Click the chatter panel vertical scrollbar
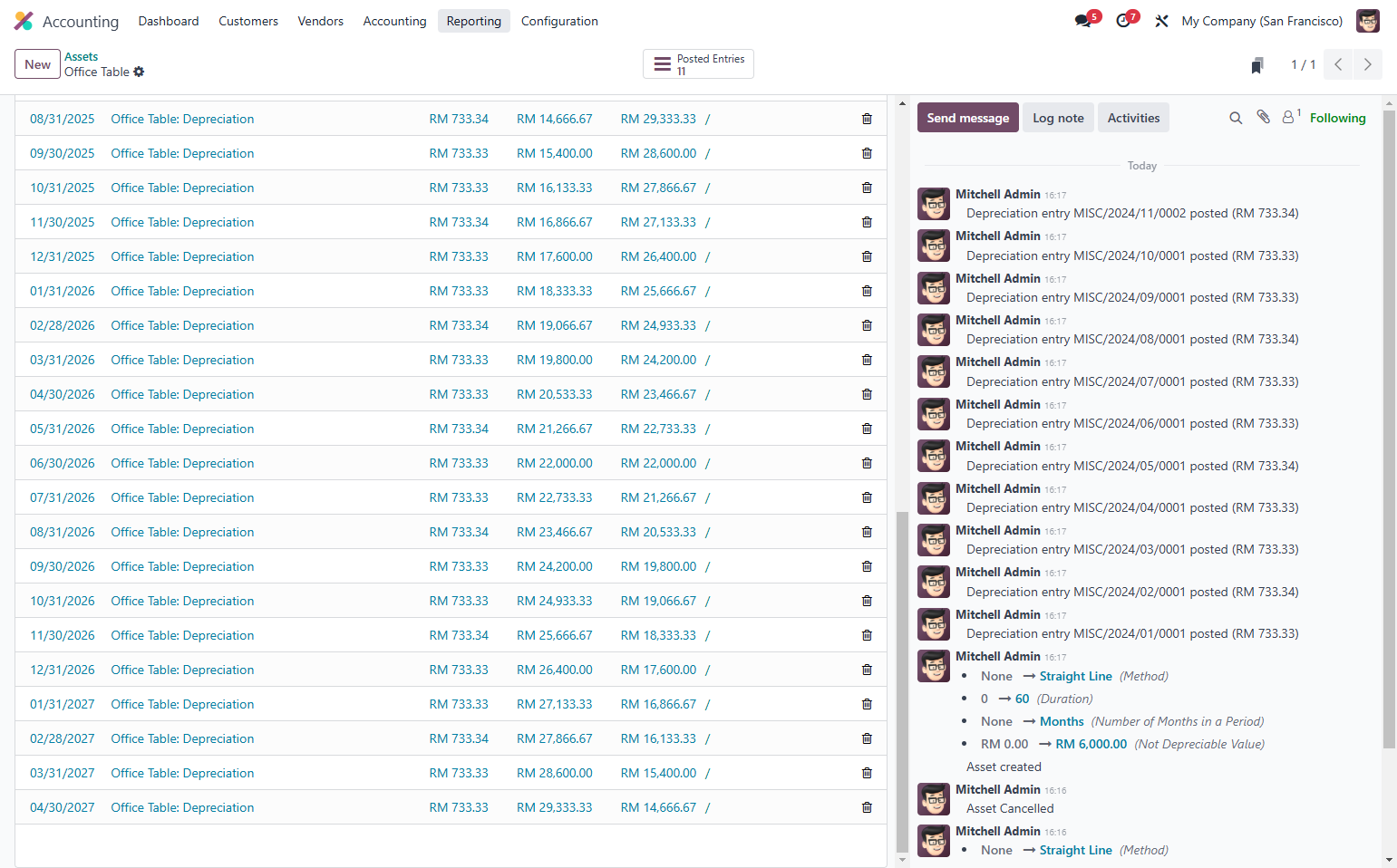 pyautogui.click(x=1389, y=430)
